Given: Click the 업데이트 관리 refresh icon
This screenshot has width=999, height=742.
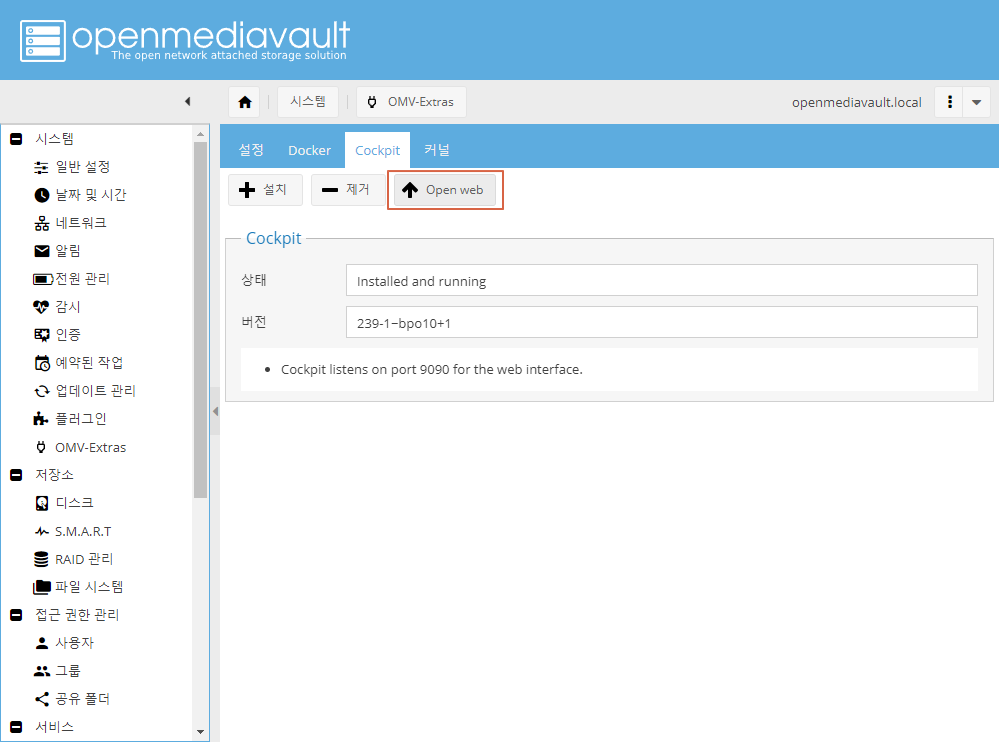Looking at the screenshot, I should (41, 391).
